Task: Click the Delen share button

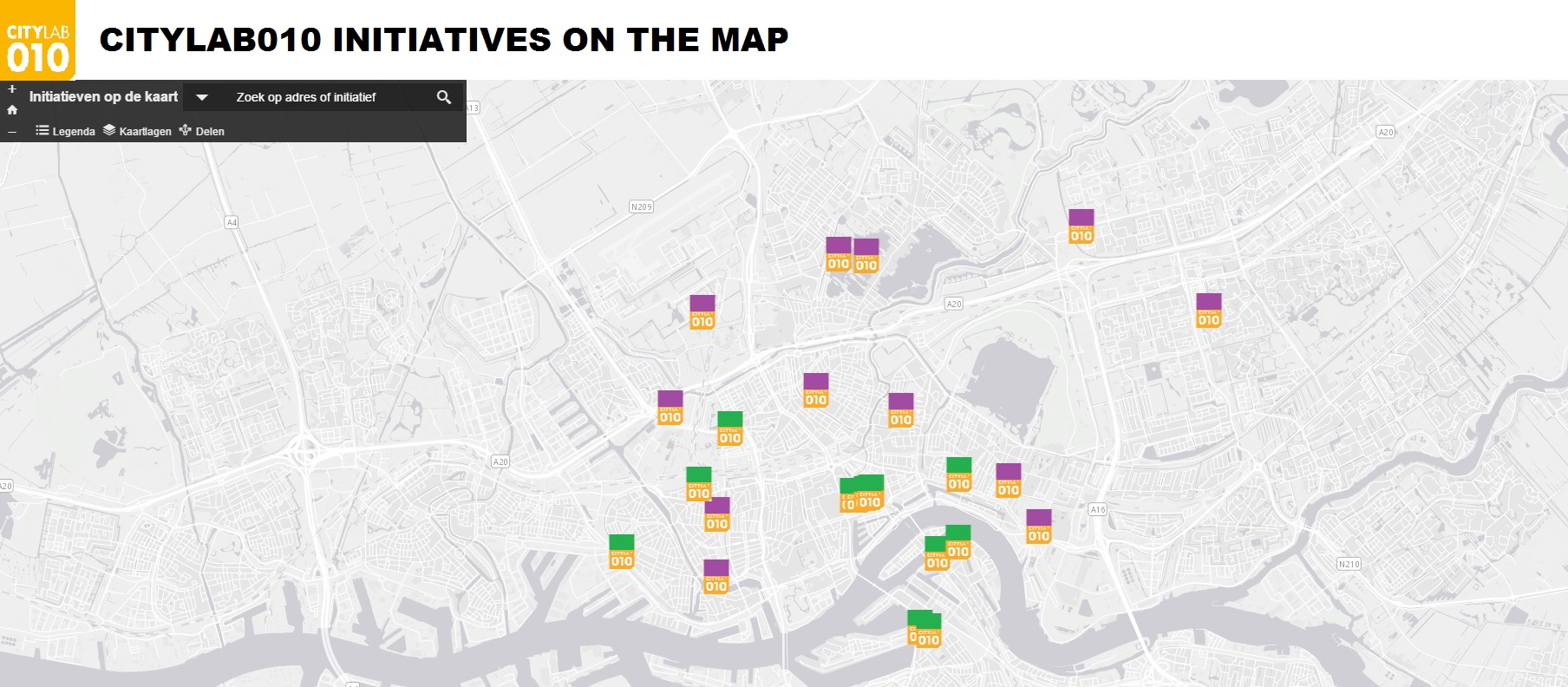Action: [x=202, y=131]
